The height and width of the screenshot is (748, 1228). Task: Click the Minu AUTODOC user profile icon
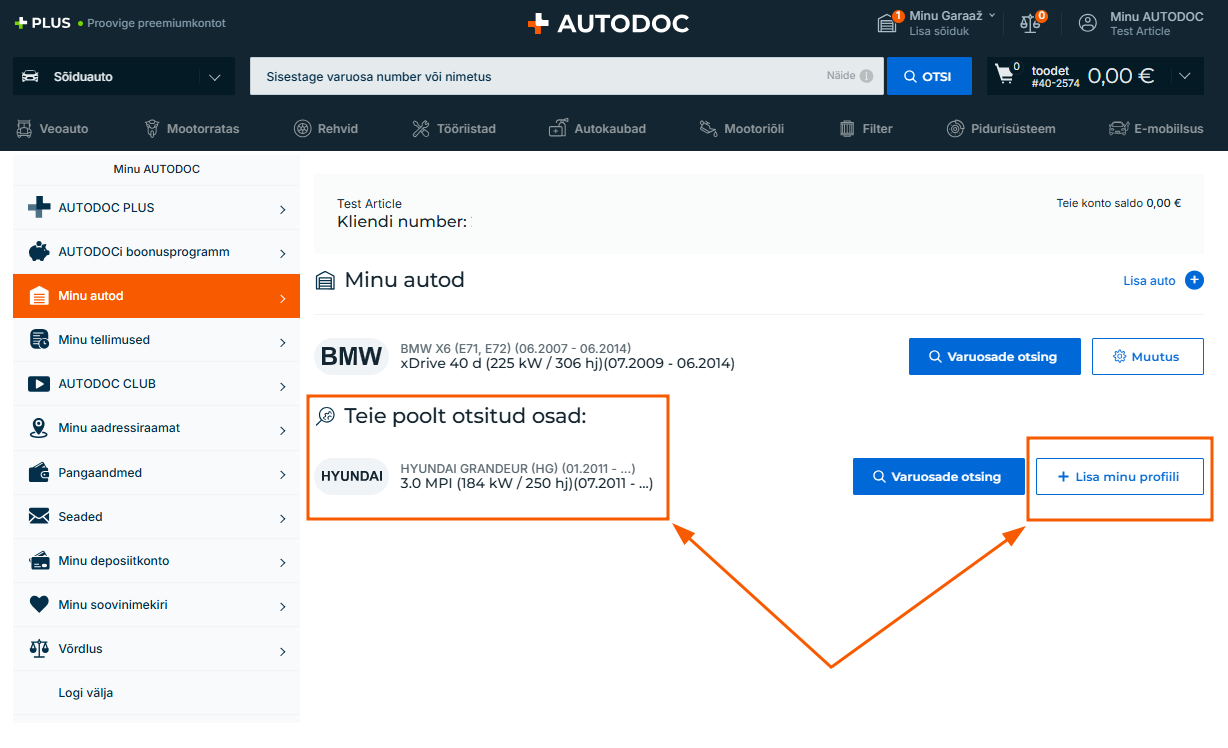tap(1087, 23)
